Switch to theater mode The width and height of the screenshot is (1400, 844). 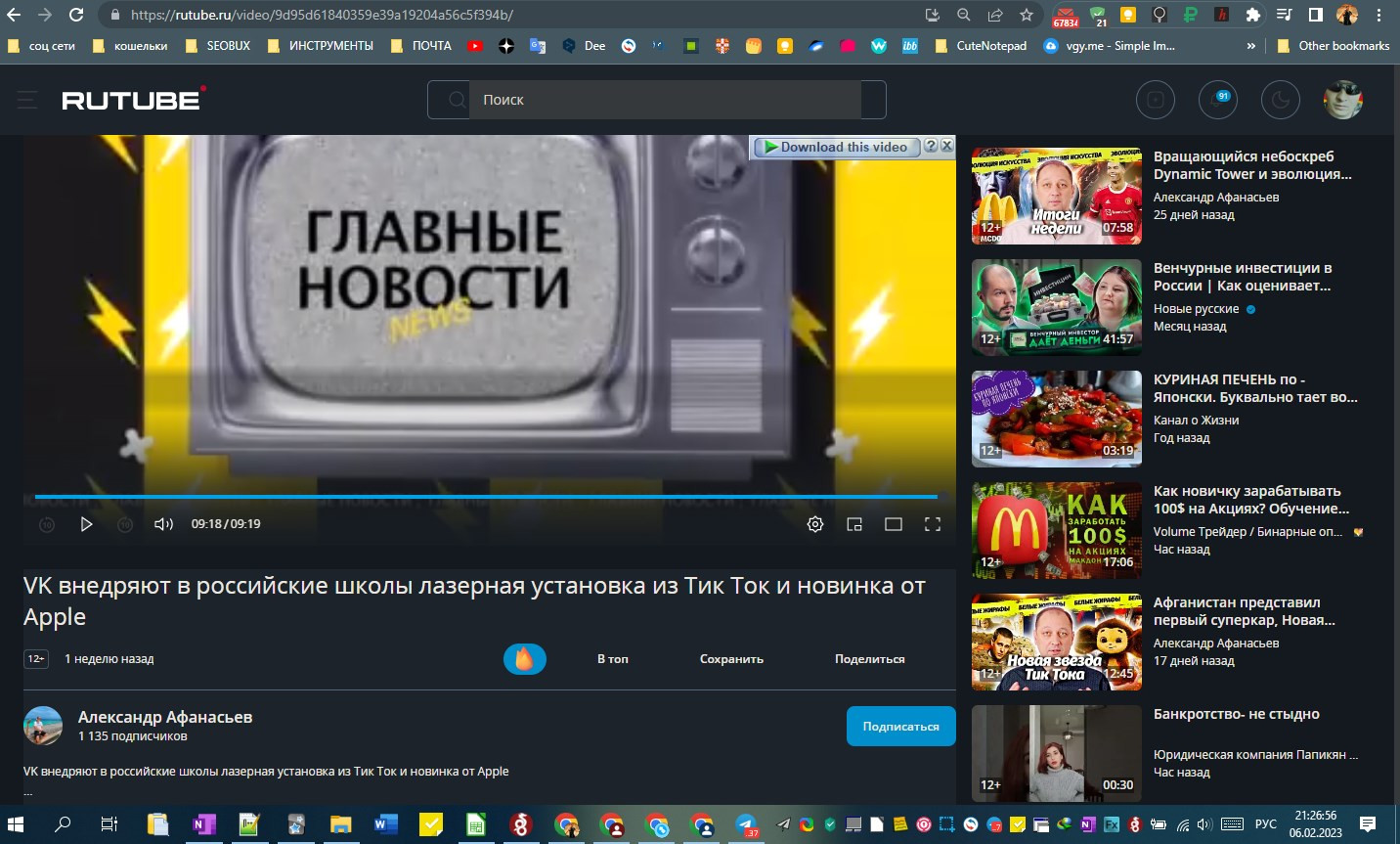pos(894,524)
